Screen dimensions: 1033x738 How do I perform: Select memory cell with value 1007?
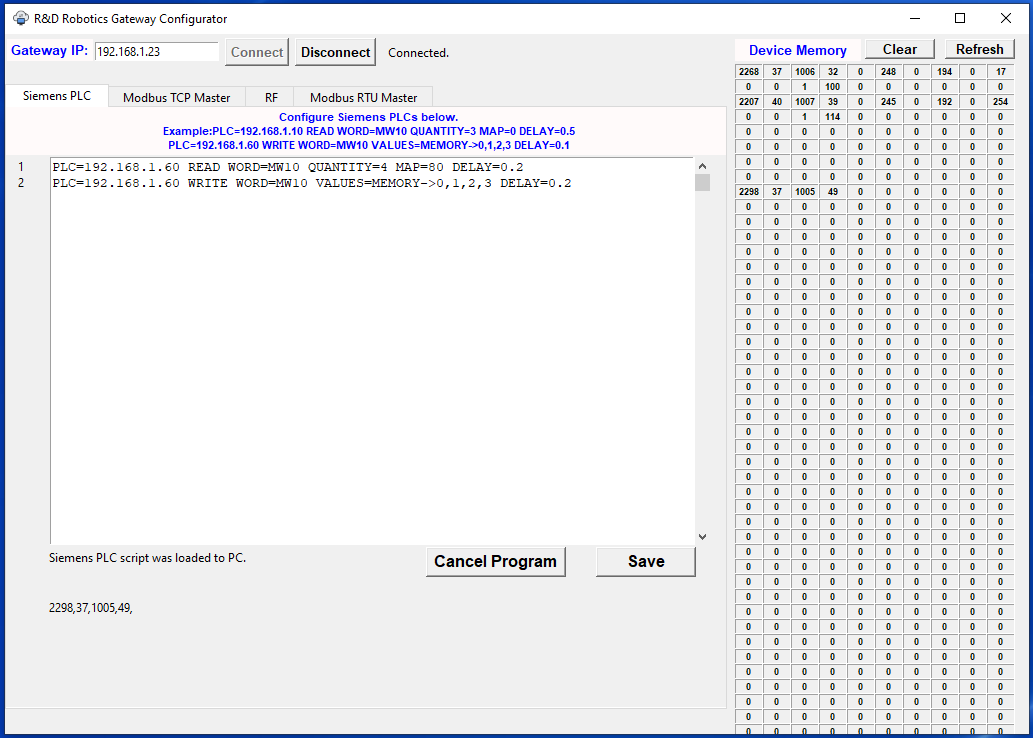[804, 101]
